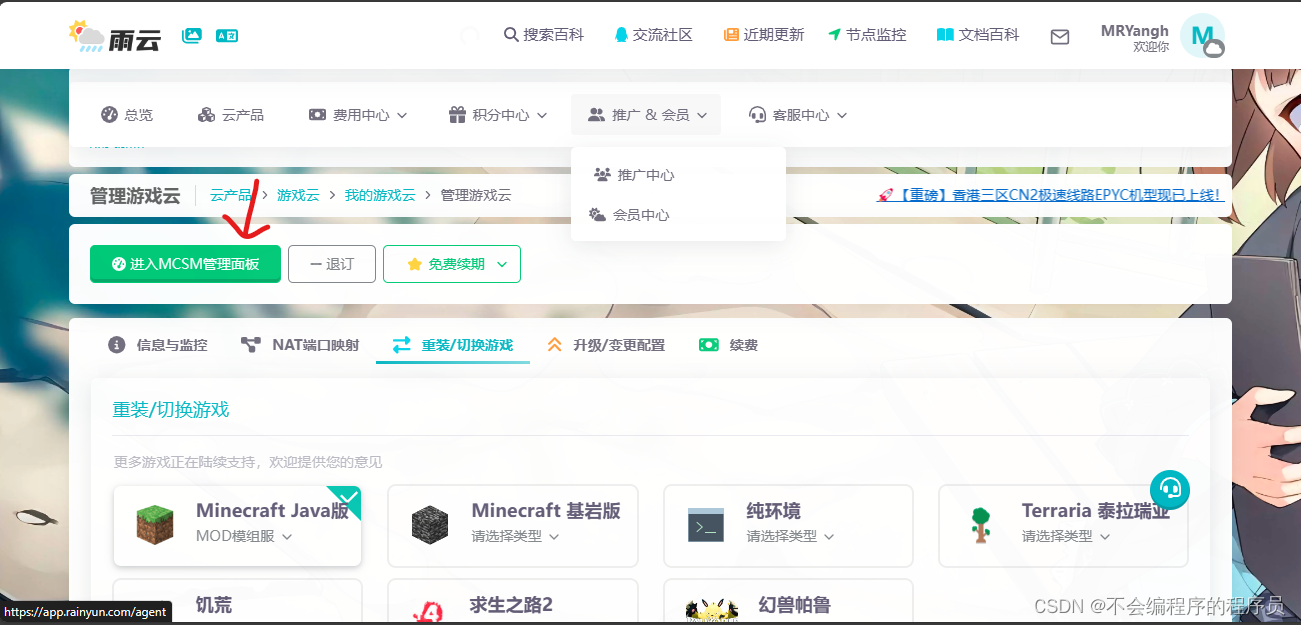Open 云产品 cloud products menu item
Screen dimensions: 1301x625
[x=231, y=115]
